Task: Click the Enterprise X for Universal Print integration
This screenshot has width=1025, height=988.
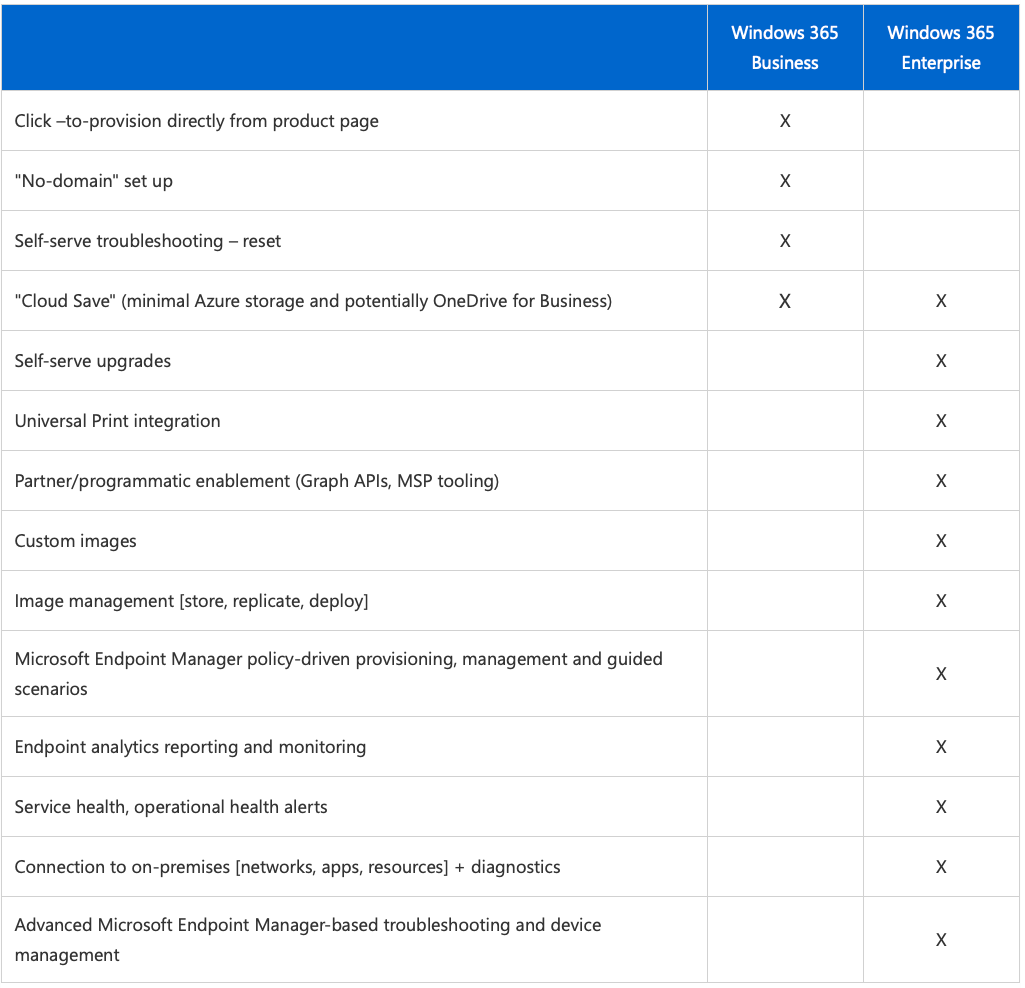Action: pos(941,421)
